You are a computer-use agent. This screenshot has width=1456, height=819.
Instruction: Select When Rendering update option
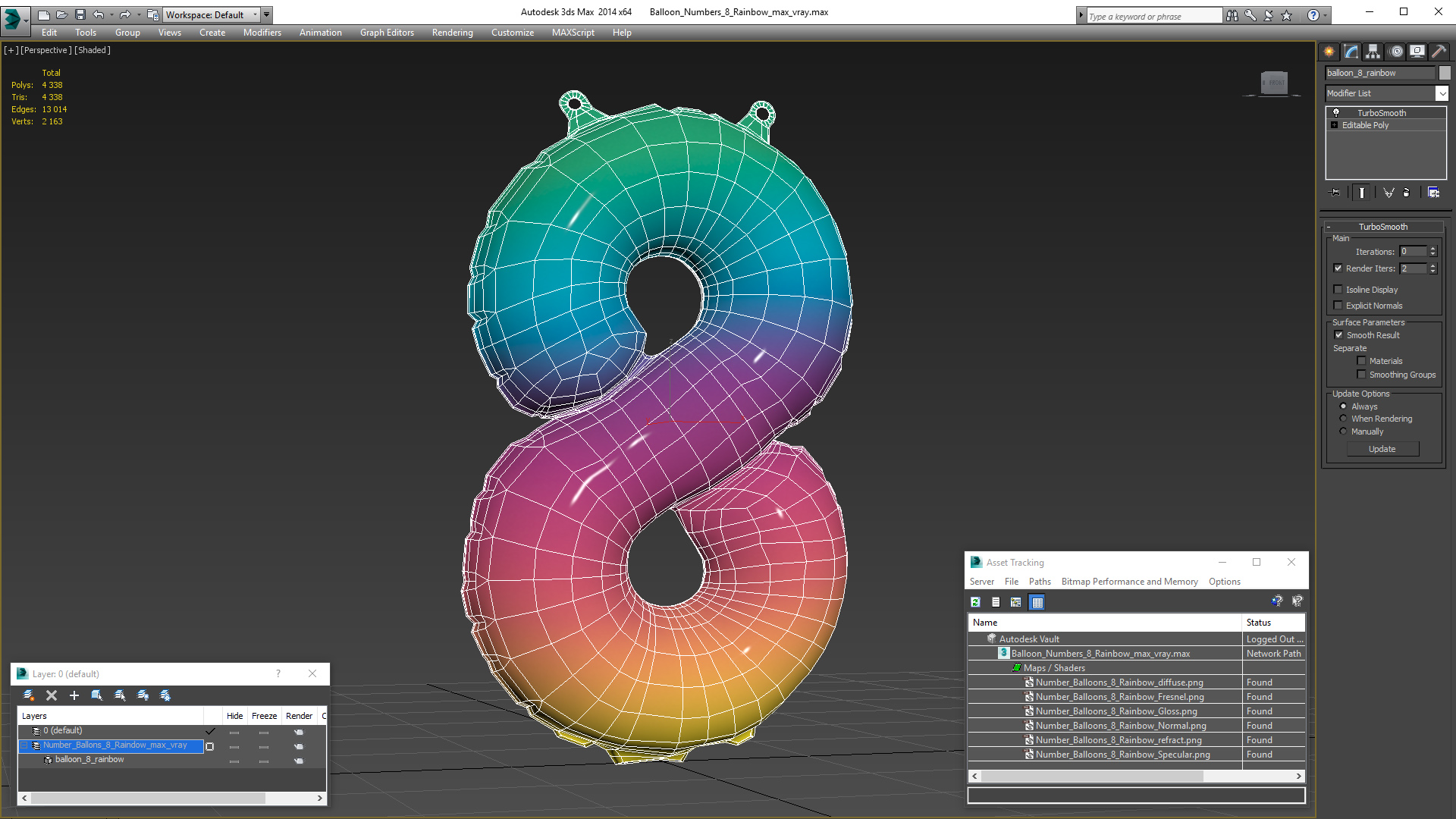[1344, 419]
